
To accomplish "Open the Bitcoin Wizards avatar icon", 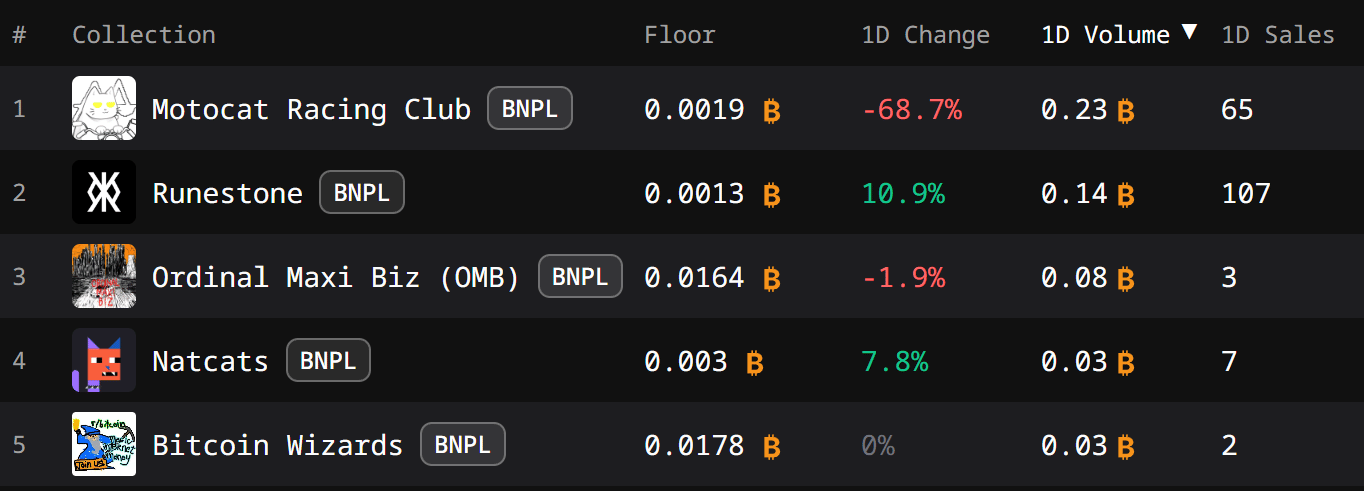I will [104, 444].
